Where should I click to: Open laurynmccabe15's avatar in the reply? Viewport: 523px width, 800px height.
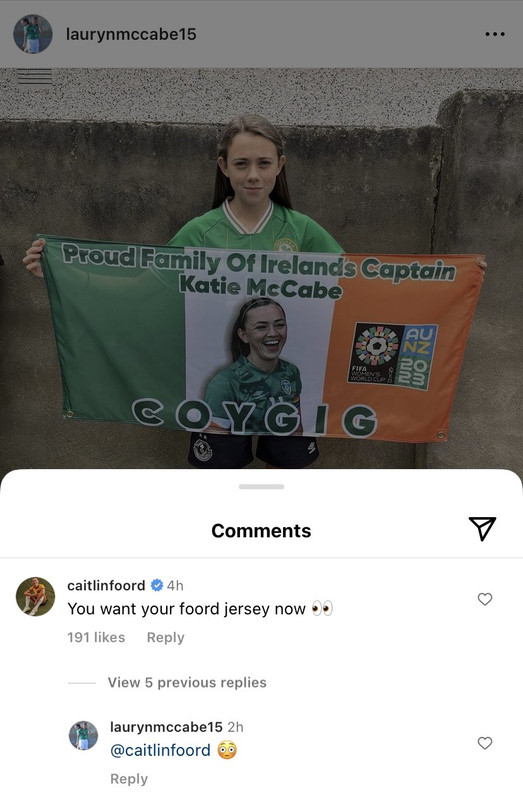(x=83, y=735)
